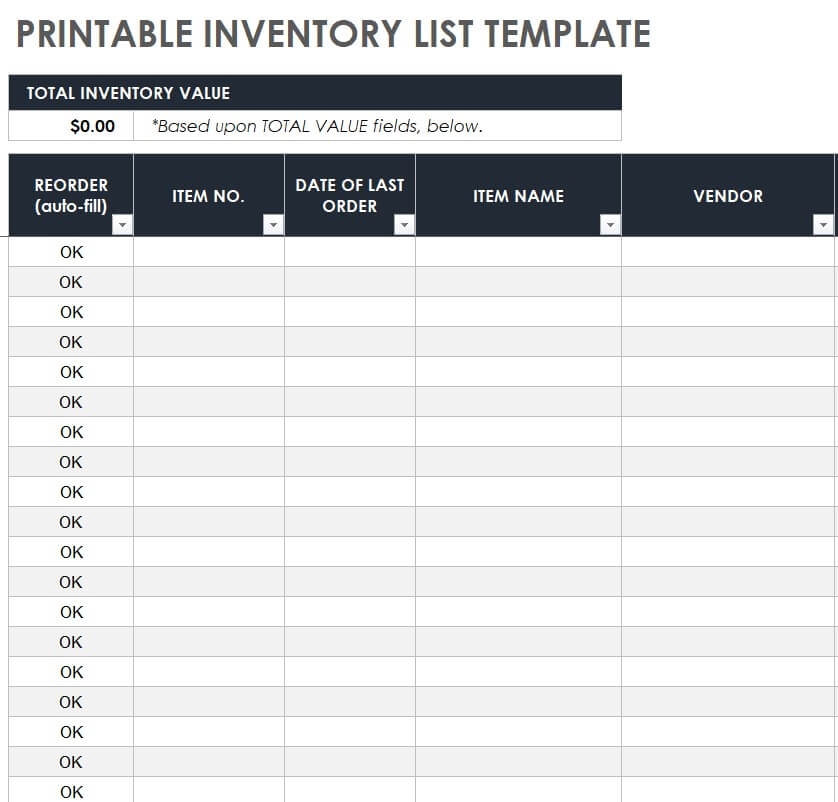Screen dimensions: 838x802
Task: Click the first empty ITEM NAME cell
Action: (x=518, y=252)
